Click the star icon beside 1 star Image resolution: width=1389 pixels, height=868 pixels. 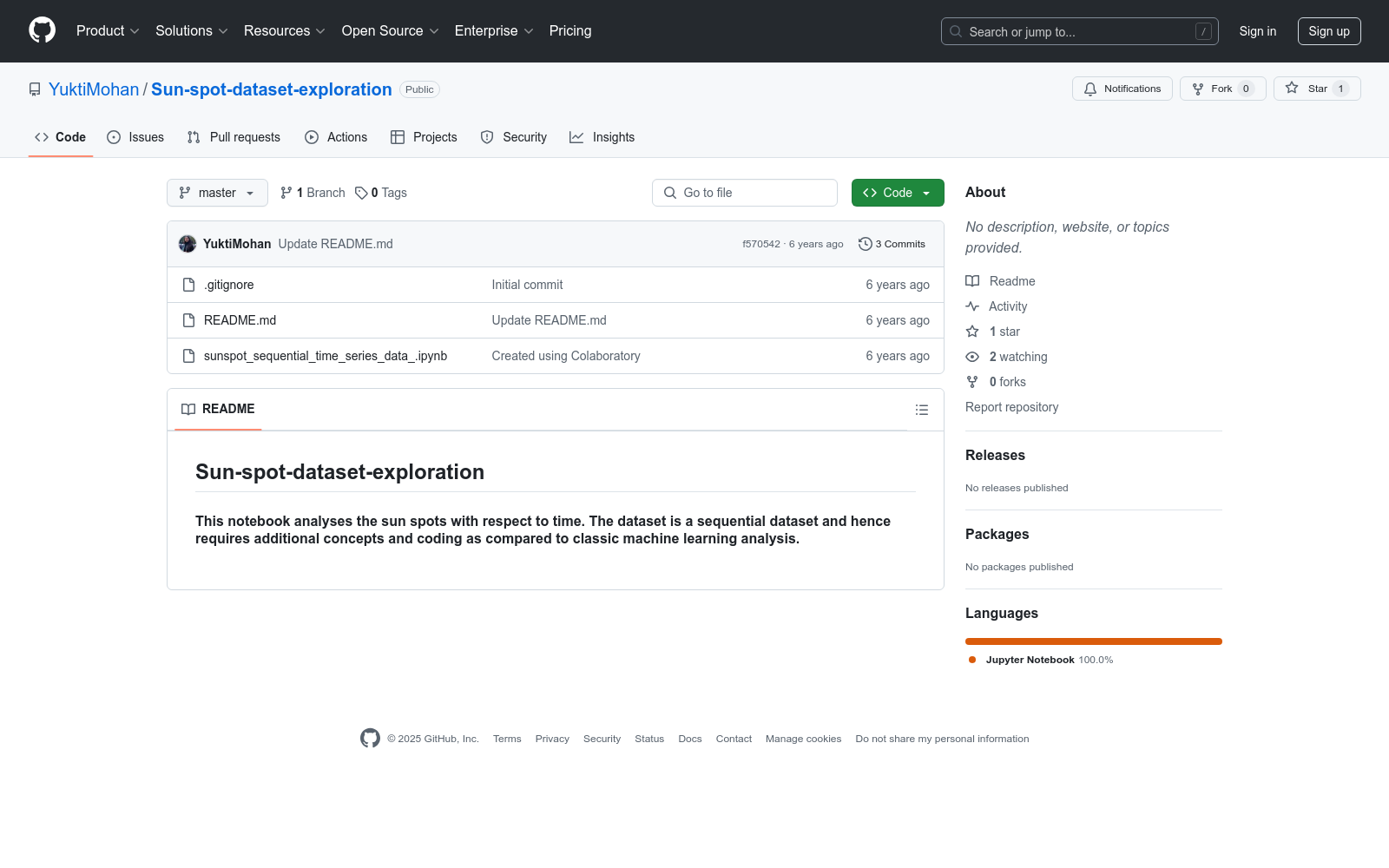tap(972, 332)
